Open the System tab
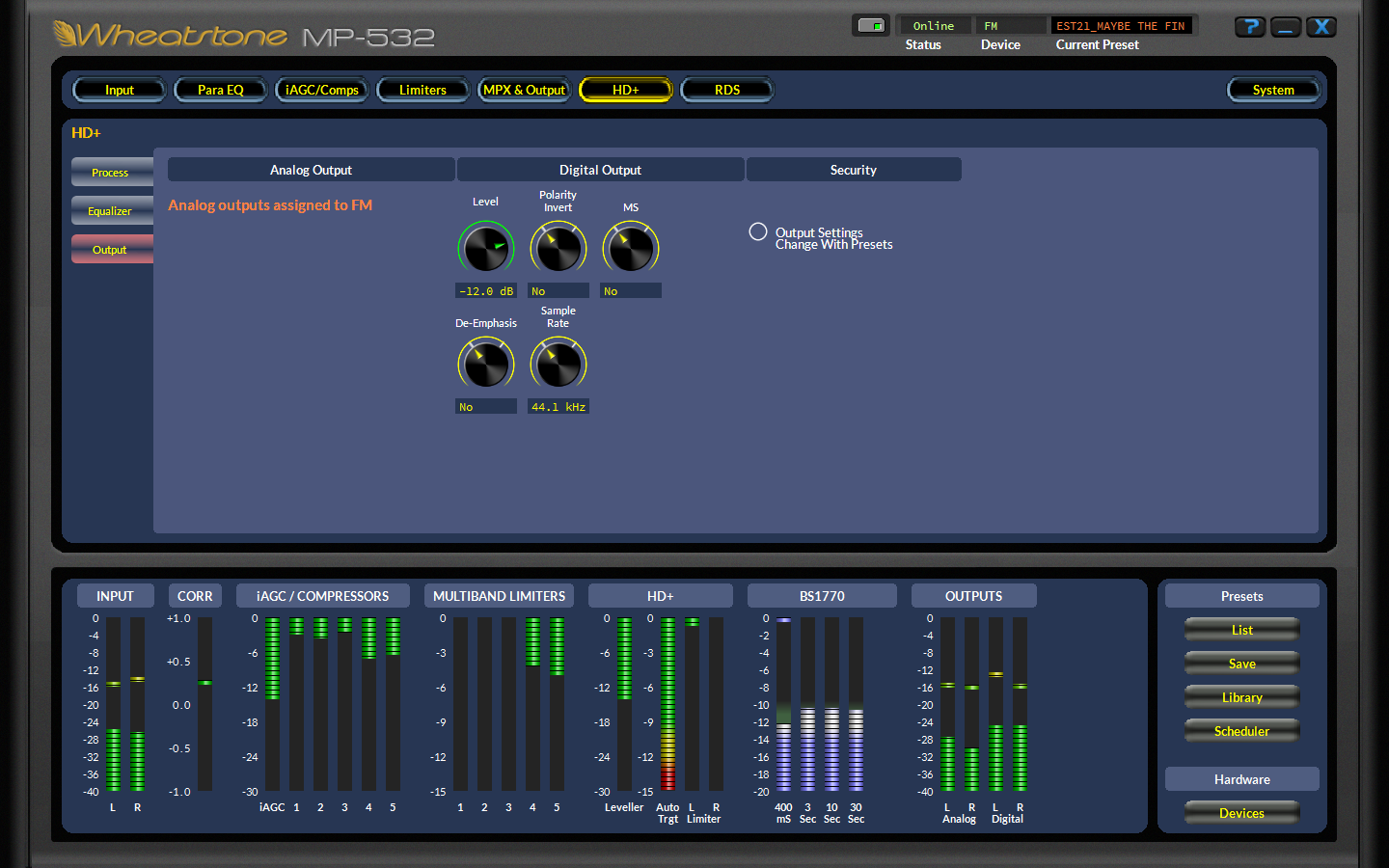The image size is (1389, 868). click(x=1273, y=90)
